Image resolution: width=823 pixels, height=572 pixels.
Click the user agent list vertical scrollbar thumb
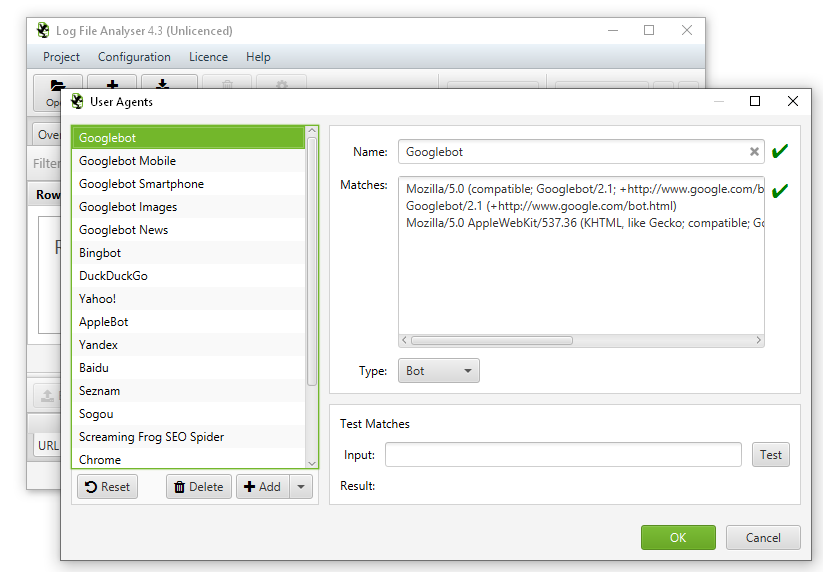[x=312, y=261]
